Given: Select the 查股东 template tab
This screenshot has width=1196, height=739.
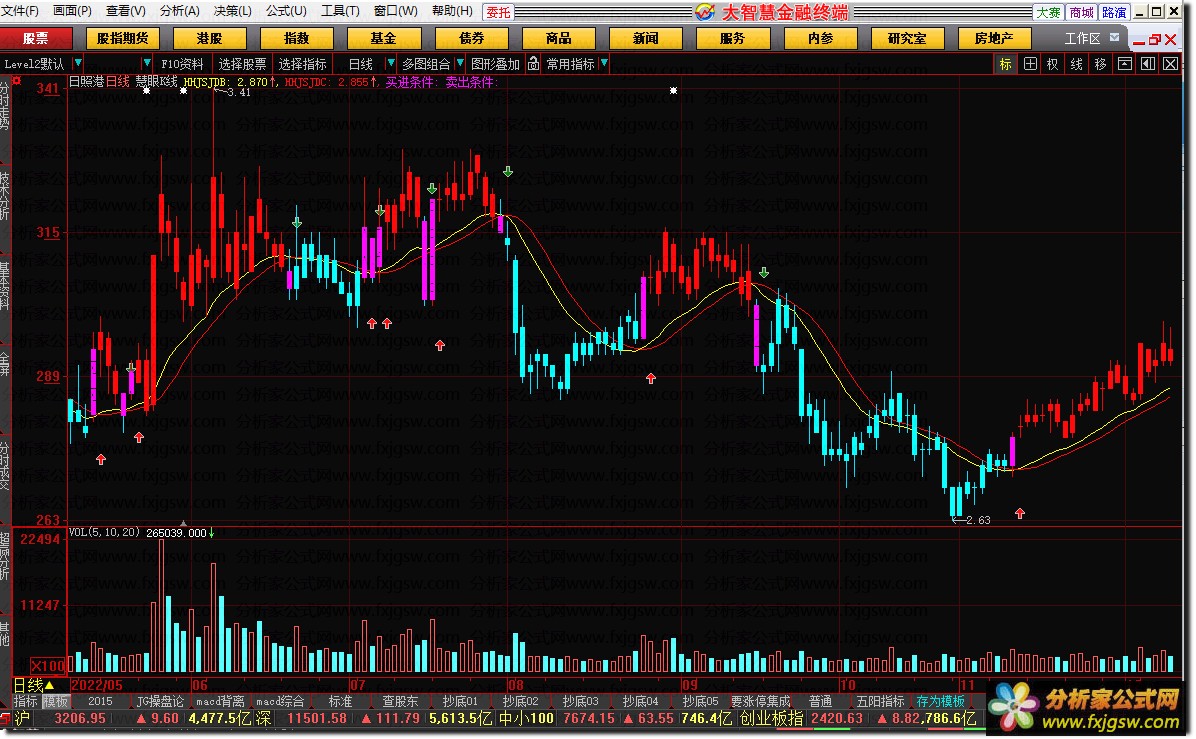Looking at the screenshot, I should tap(400, 702).
